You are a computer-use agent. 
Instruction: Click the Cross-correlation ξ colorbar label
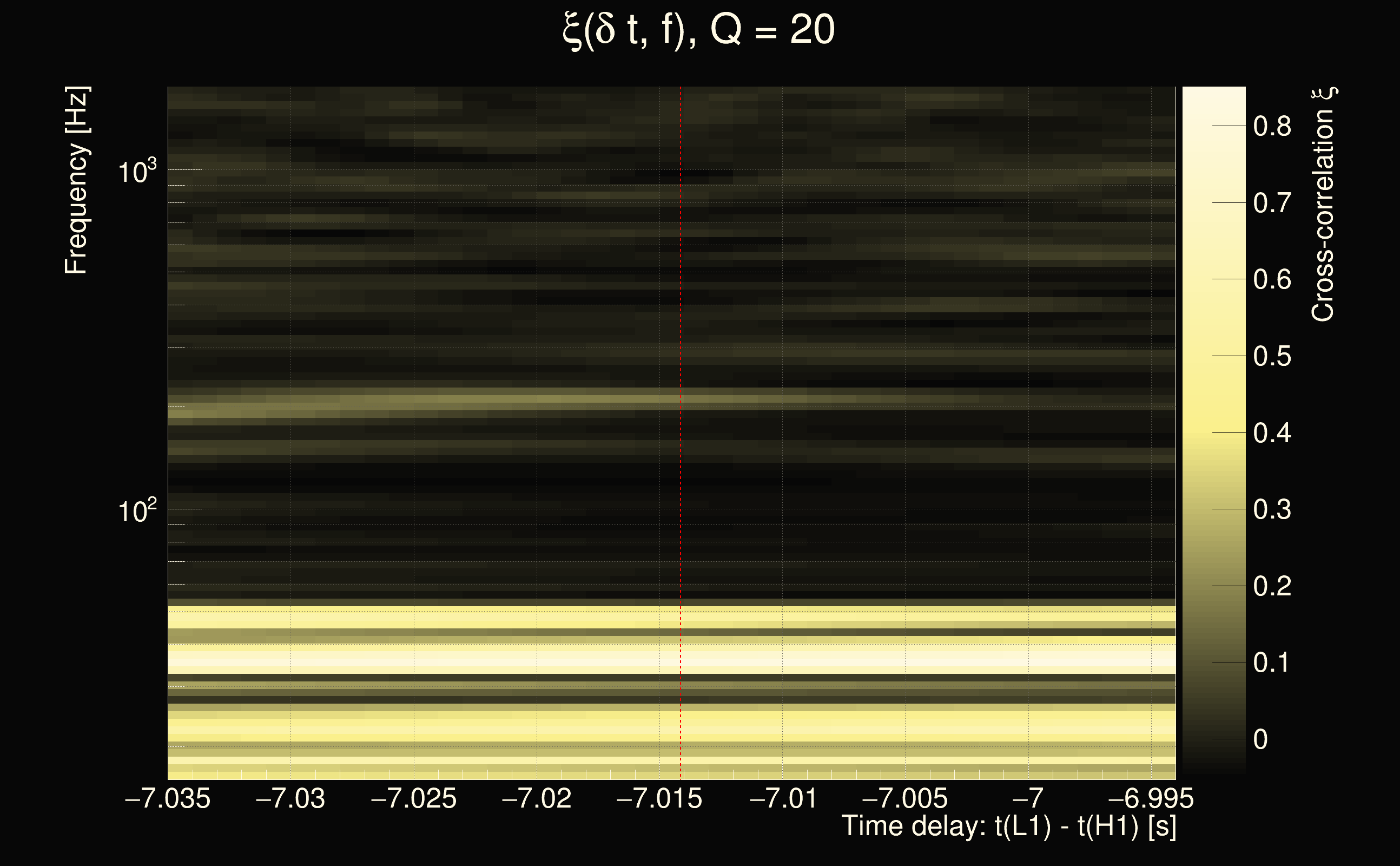pyautogui.click(x=1323, y=205)
